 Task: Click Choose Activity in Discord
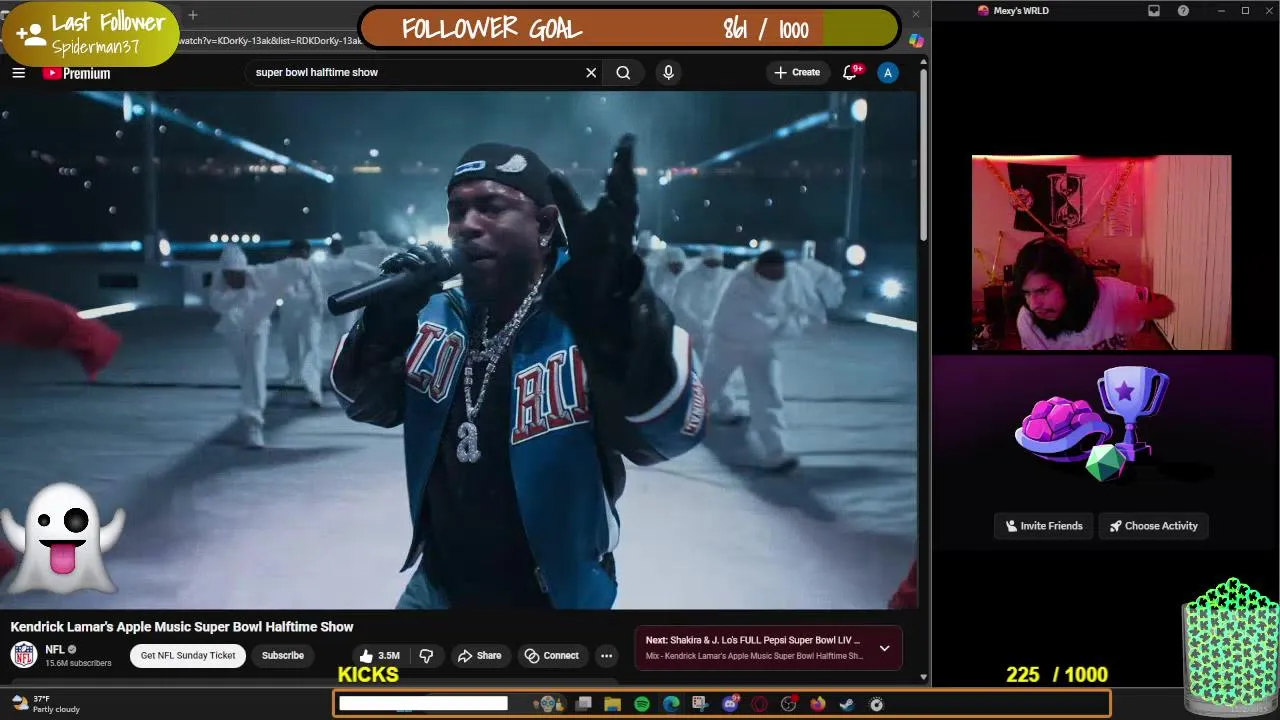click(1153, 526)
